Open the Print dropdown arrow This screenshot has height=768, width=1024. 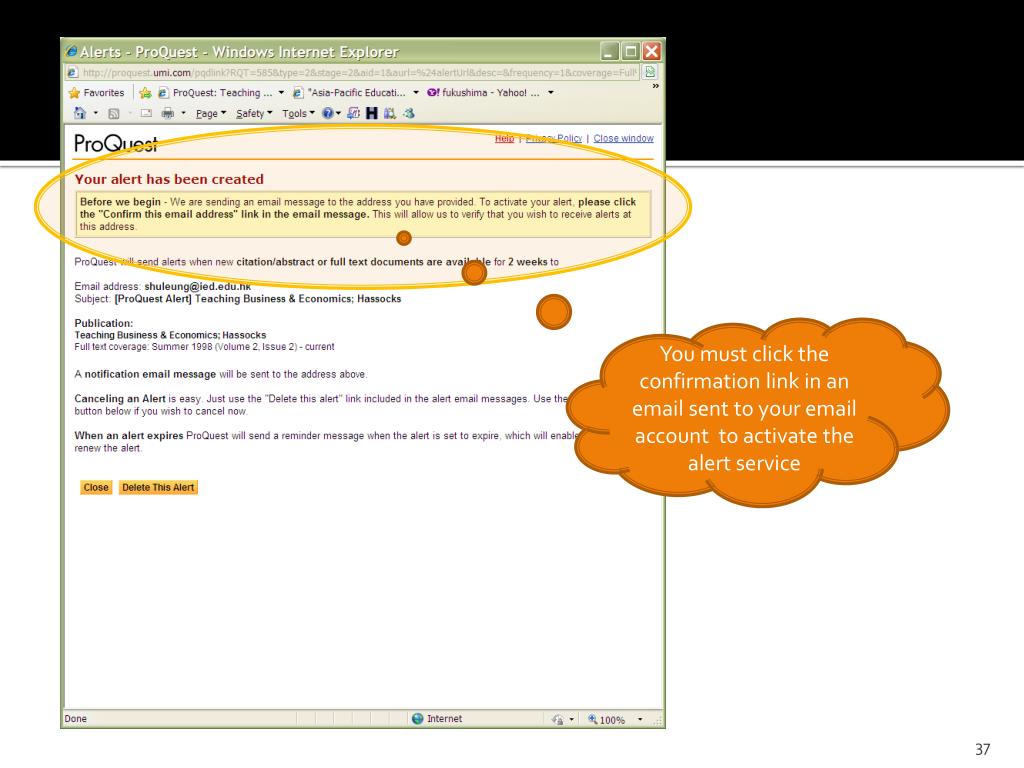(184, 113)
